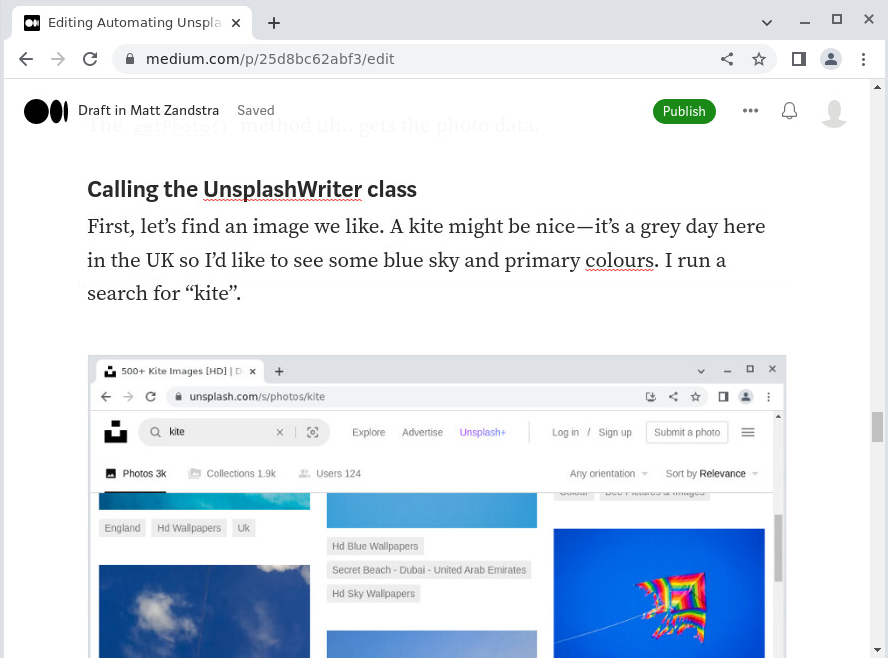
Task: Open the Unsplash hamburger menu
Action: [748, 432]
